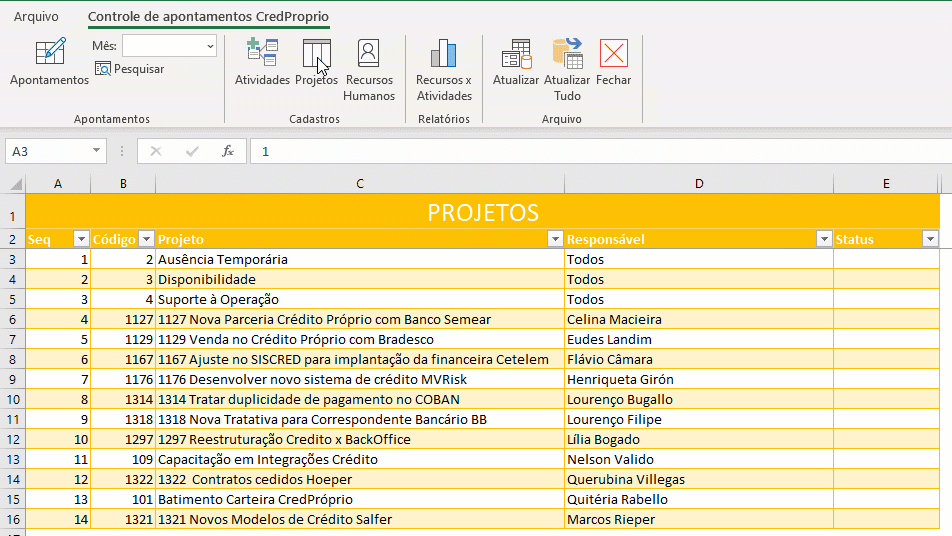
Task: Click the PROJETOS title cell
Action: click(x=483, y=212)
